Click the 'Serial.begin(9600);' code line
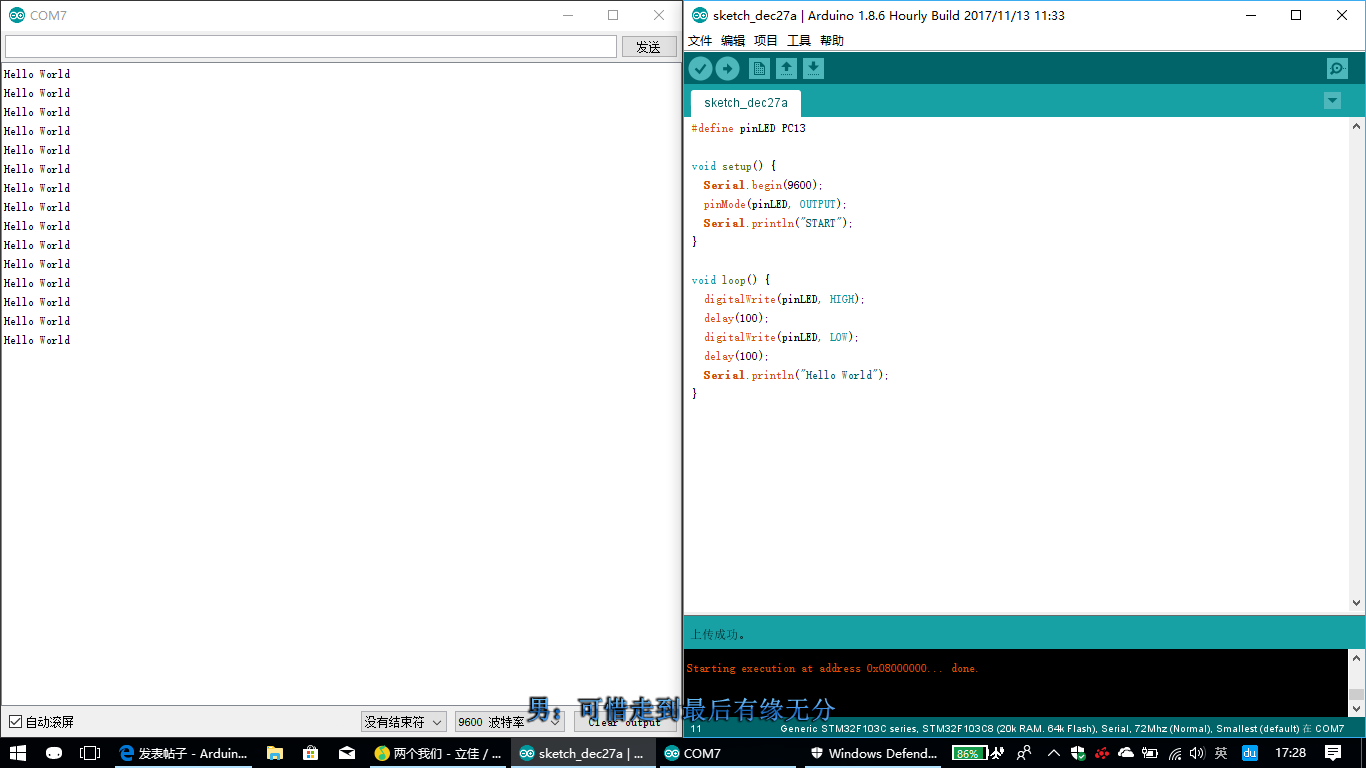This screenshot has width=1366, height=768. 763,185
